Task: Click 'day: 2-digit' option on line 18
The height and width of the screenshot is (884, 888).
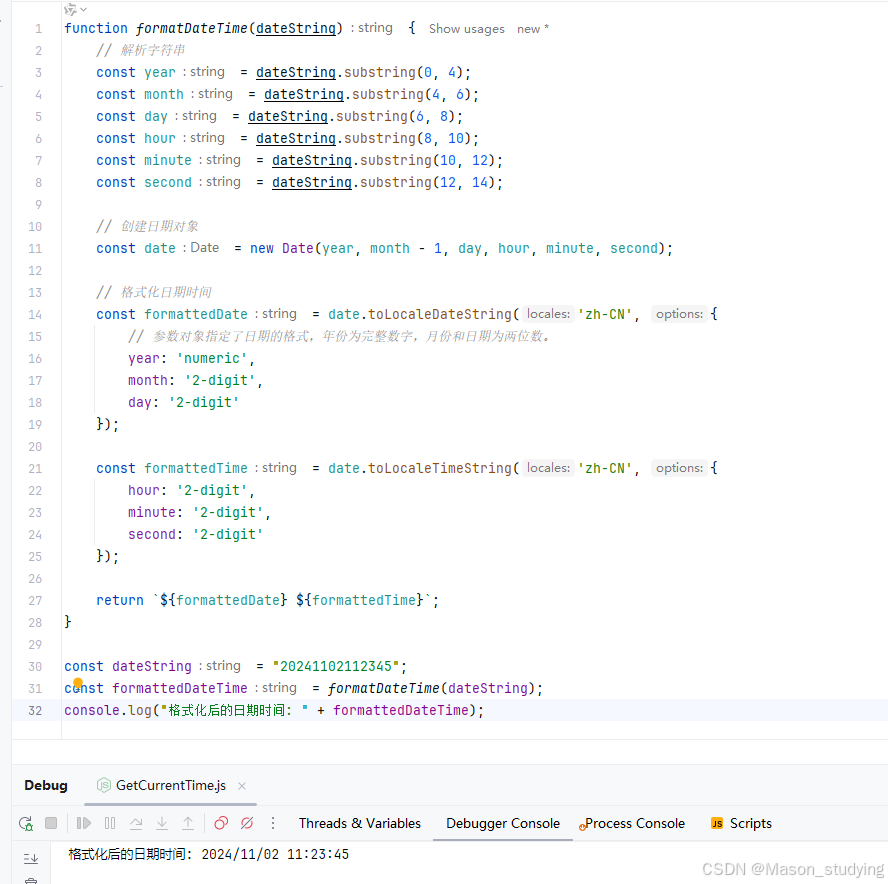Action: [183, 403]
